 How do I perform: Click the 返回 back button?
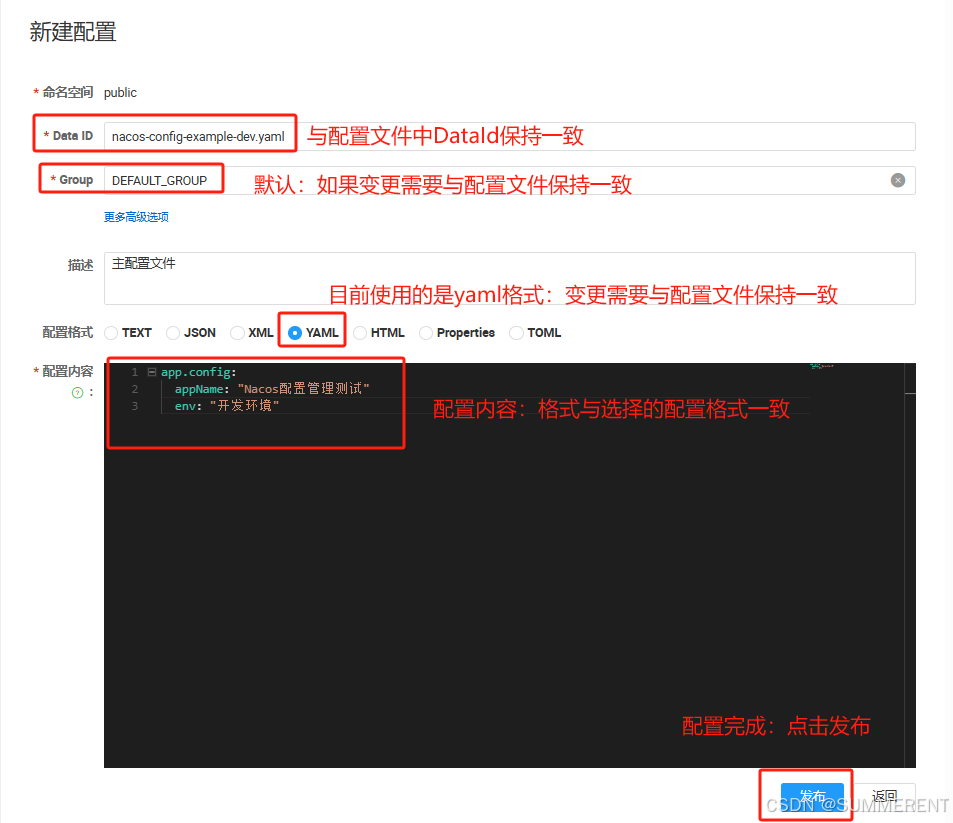point(884,796)
